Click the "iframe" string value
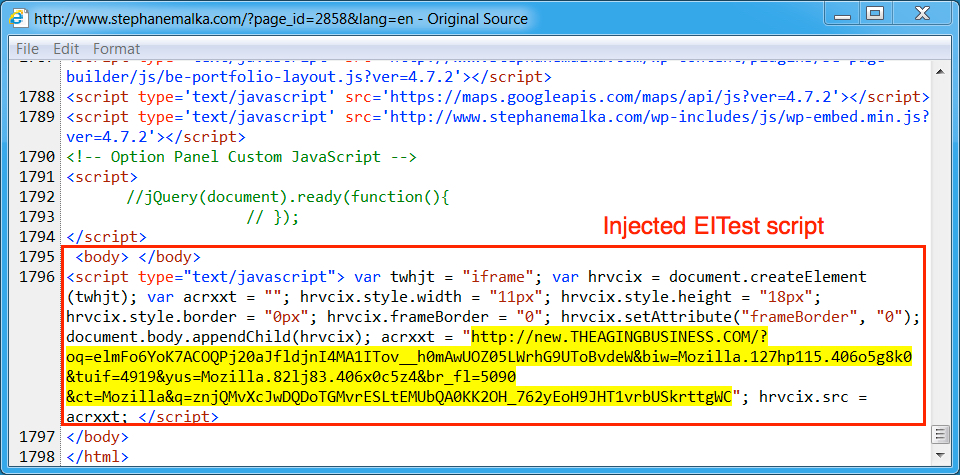The image size is (960, 475). click(498, 277)
